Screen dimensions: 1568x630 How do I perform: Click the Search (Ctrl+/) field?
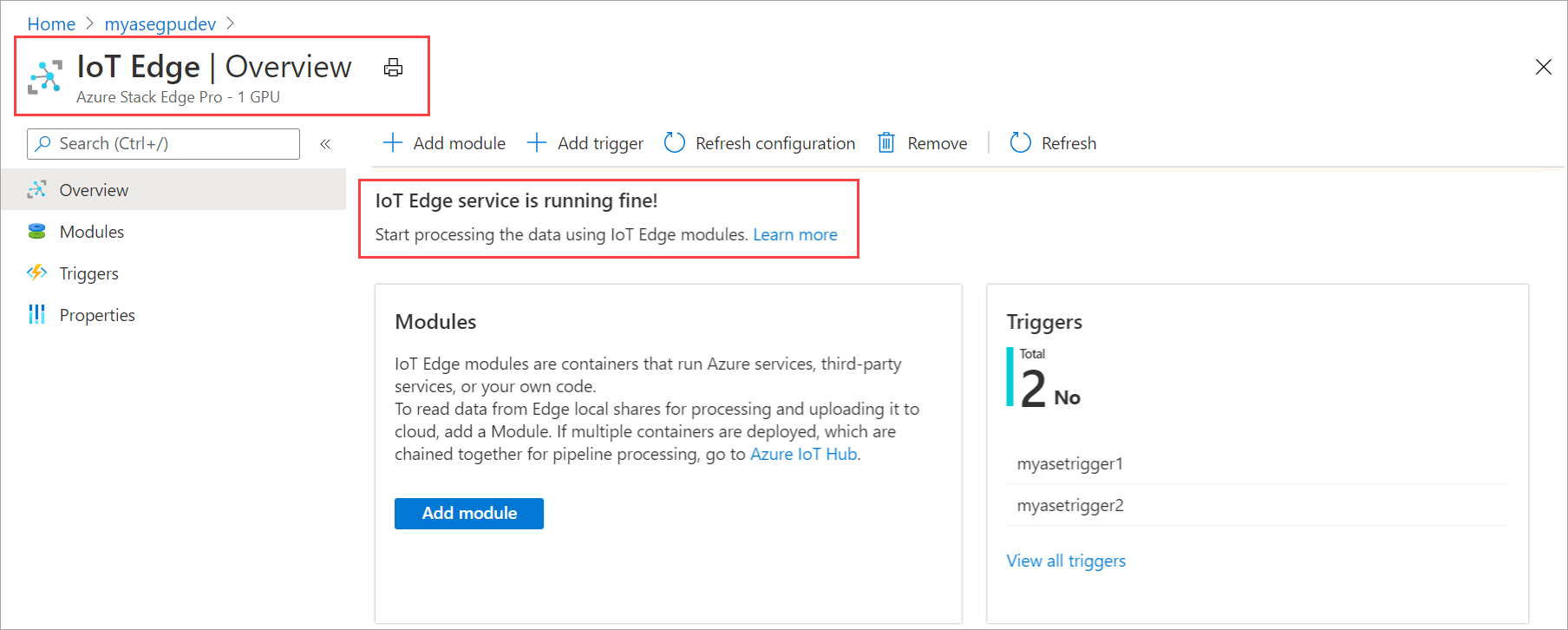[163, 144]
